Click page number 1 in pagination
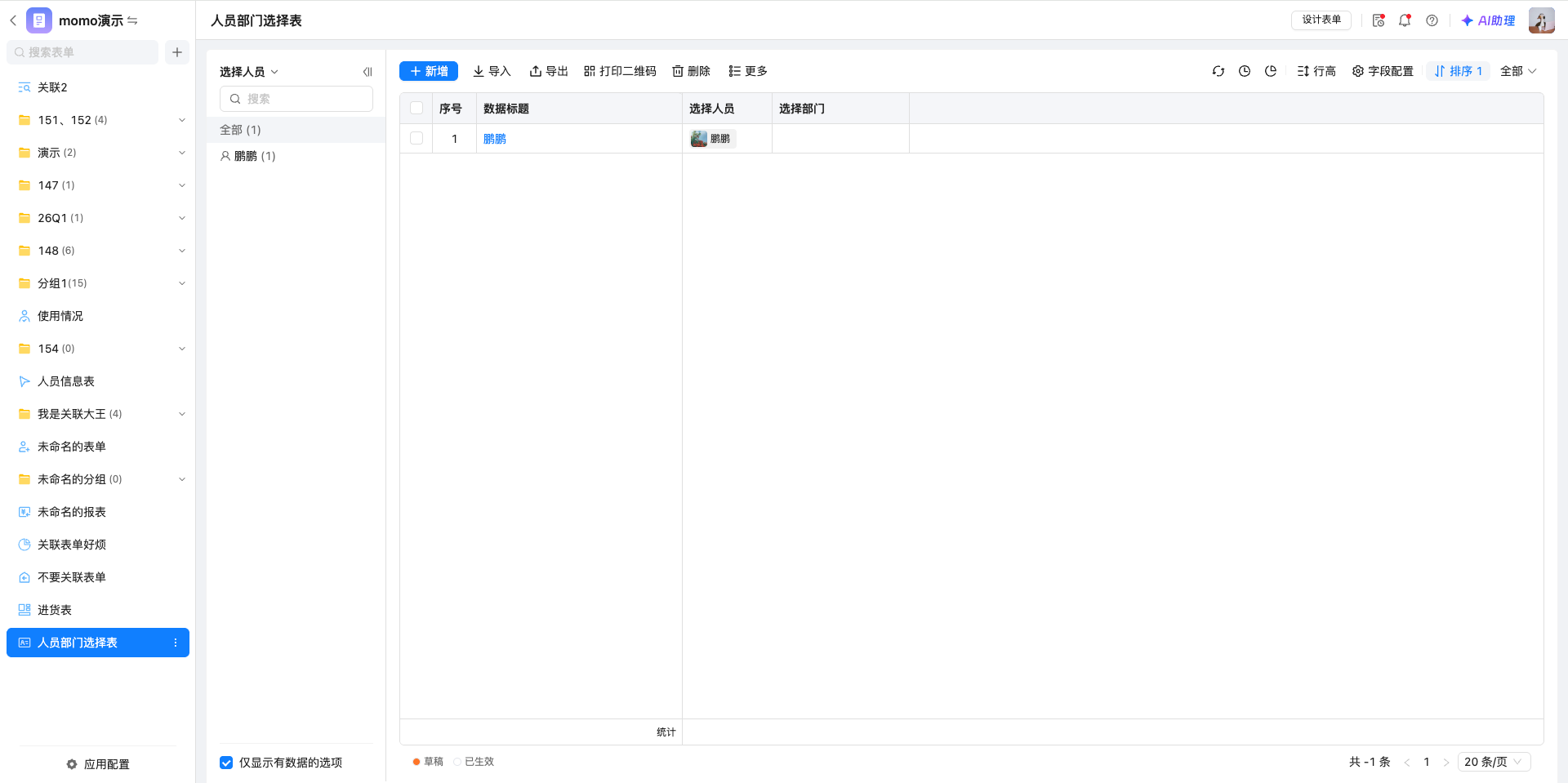This screenshot has width=1568, height=783. pyautogui.click(x=1427, y=762)
